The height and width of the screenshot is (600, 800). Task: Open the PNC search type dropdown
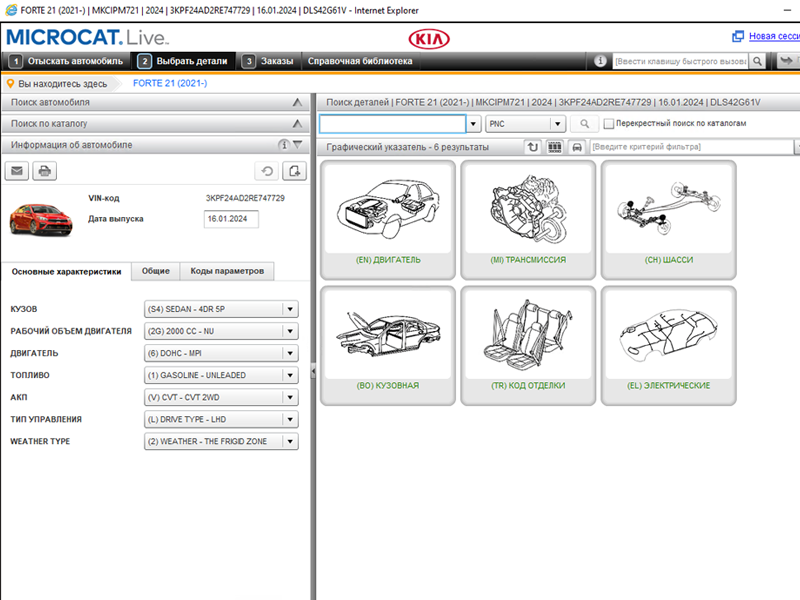point(526,123)
